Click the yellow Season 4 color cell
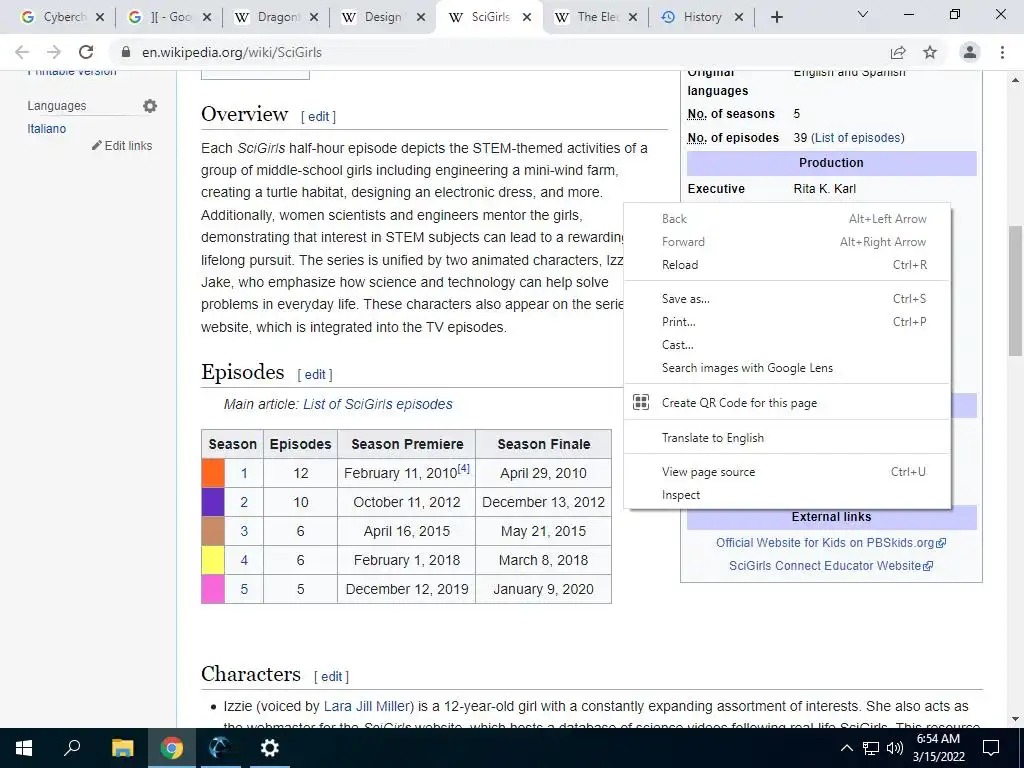This screenshot has height=768, width=1024. coord(213,560)
